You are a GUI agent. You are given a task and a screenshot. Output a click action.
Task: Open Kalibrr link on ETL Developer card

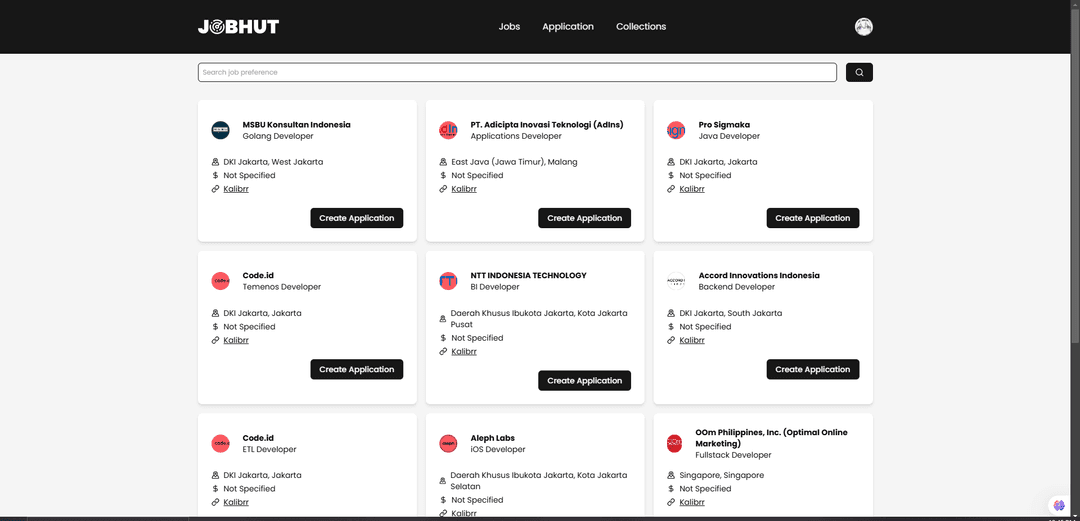[236, 502]
